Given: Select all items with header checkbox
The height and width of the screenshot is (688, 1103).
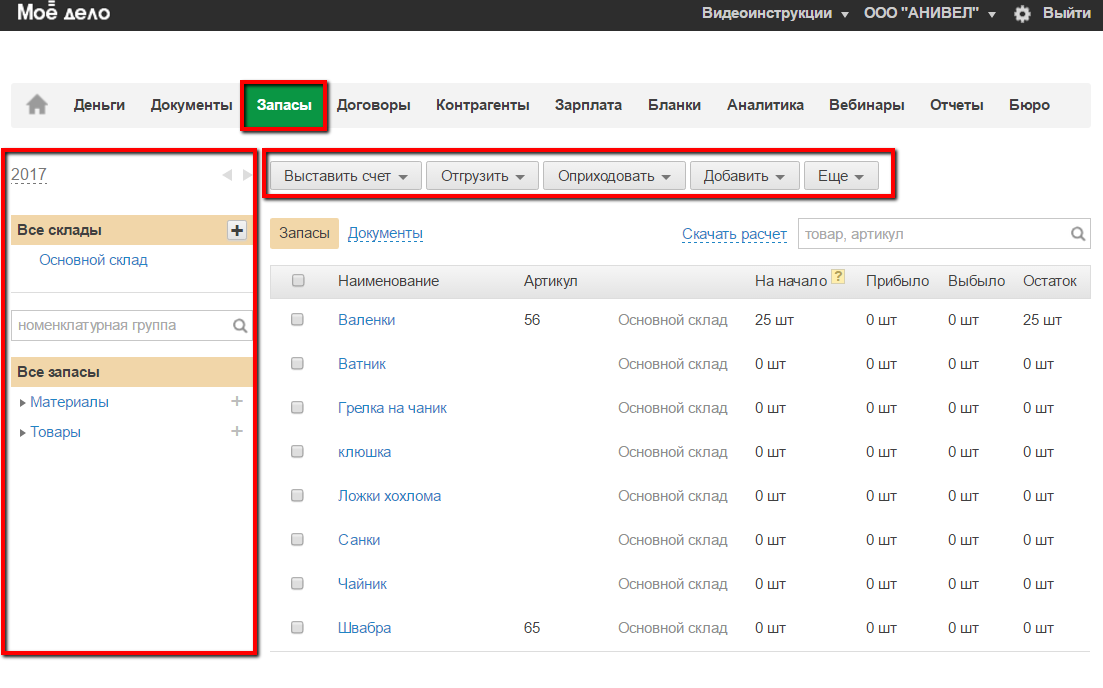Looking at the screenshot, I should tap(298, 281).
